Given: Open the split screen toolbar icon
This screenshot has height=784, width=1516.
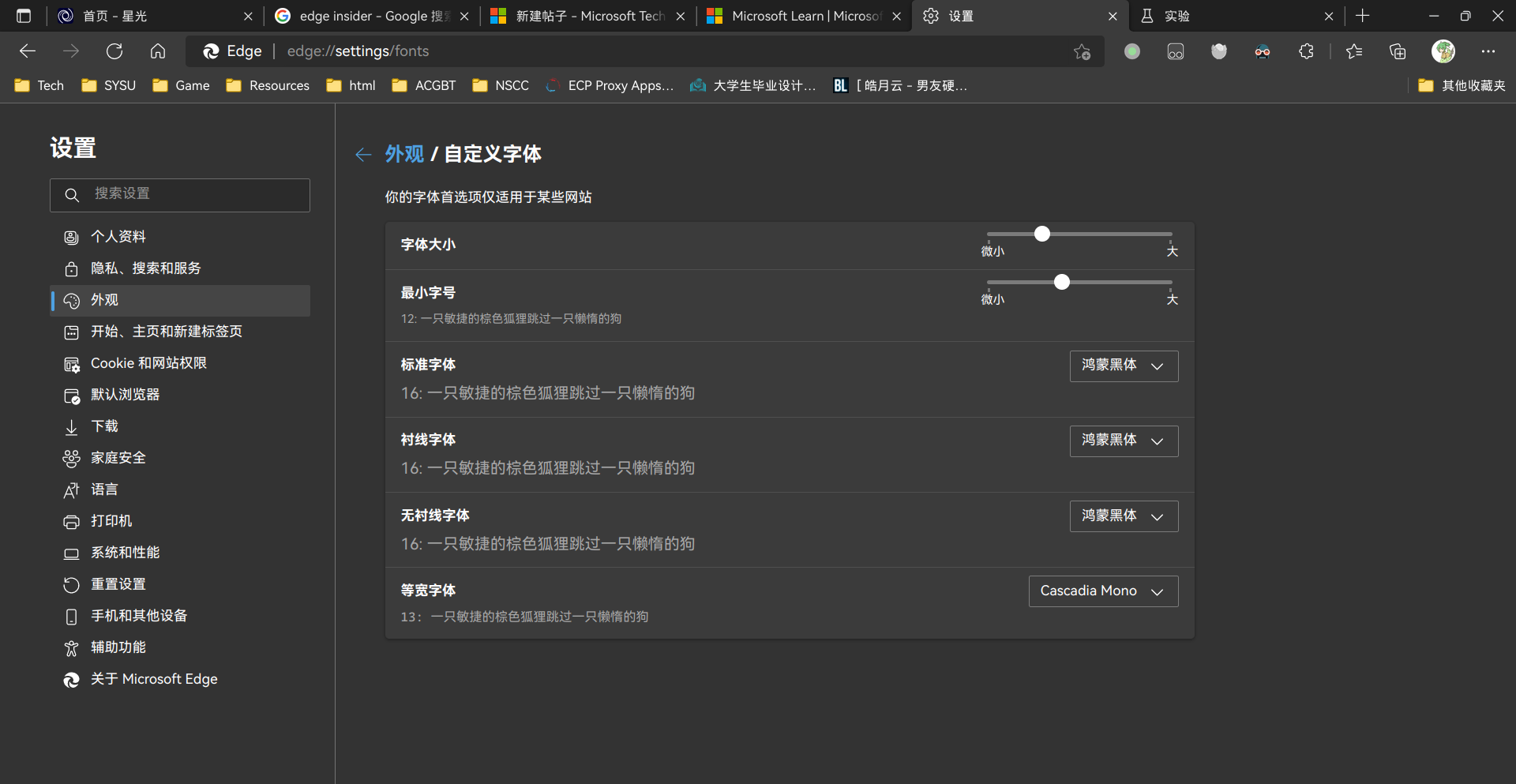Looking at the screenshot, I should coord(1175,51).
